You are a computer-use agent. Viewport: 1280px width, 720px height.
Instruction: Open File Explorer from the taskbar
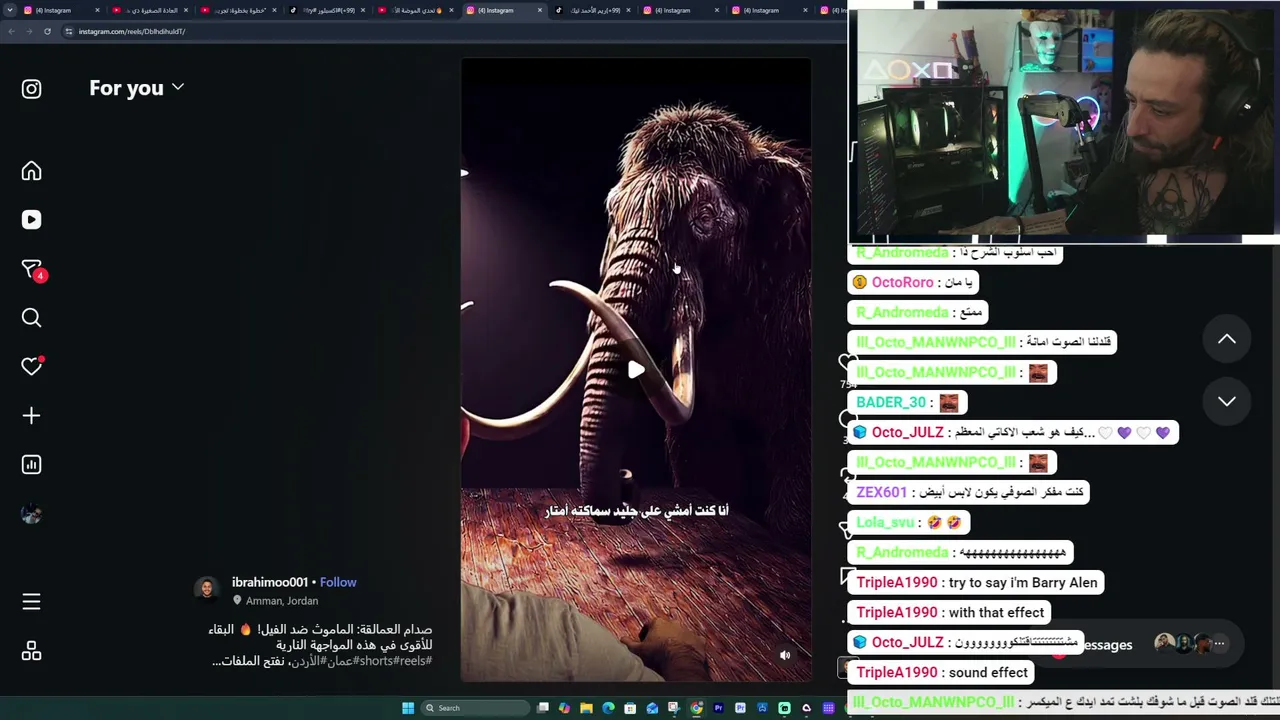(x=587, y=708)
